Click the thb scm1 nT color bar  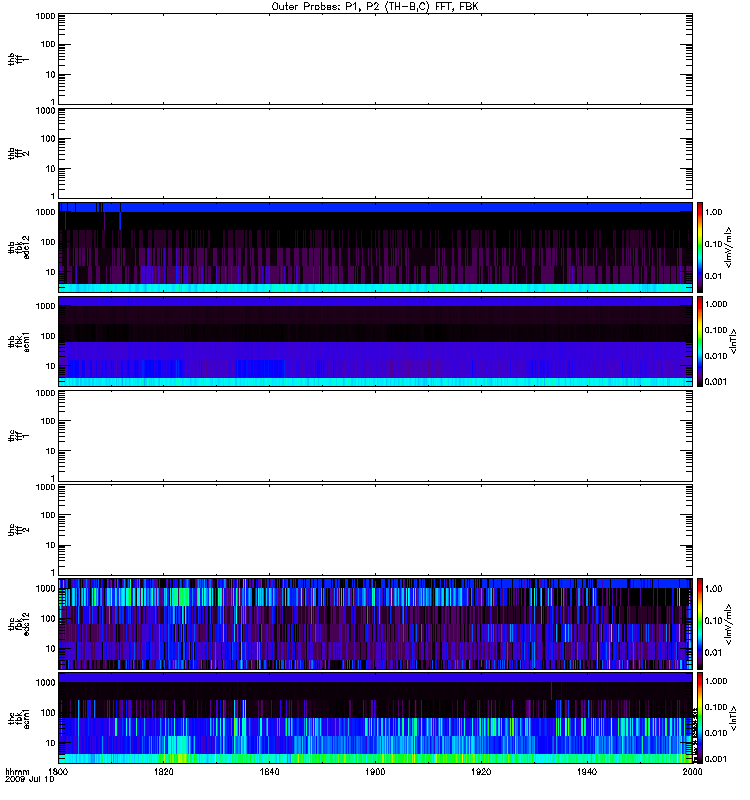pyautogui.click(x=700, y=341)
